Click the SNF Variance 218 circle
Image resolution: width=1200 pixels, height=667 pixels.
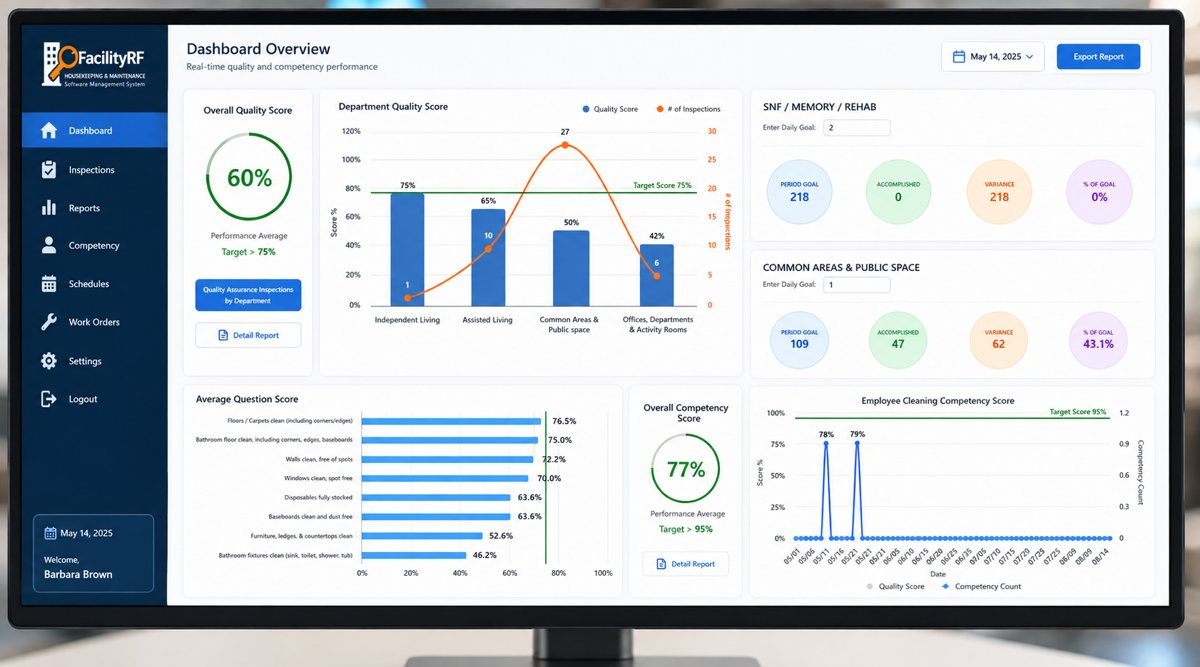pos(999,190)
